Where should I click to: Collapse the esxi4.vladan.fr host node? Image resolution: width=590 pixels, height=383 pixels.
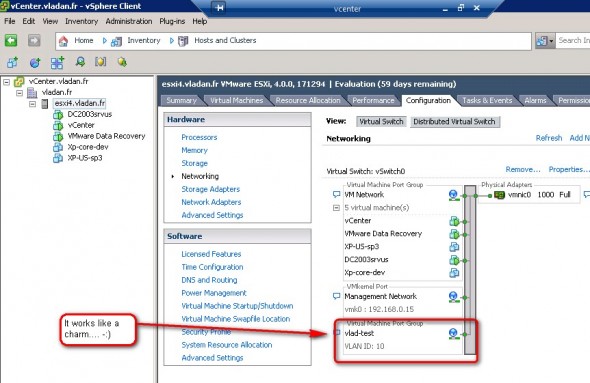pos(33,103)
